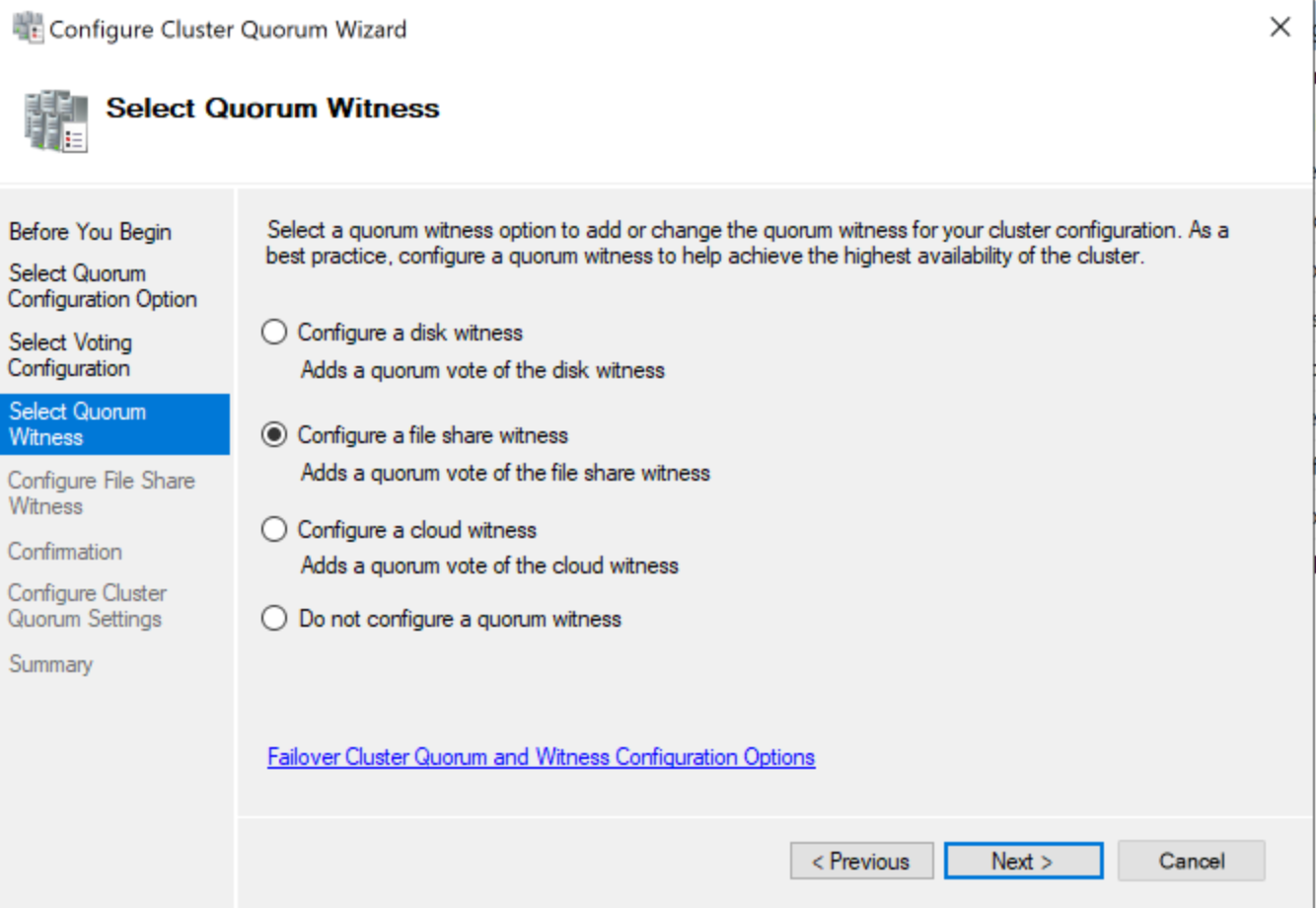Click the server cluster header icon
Viewport: 1316px width, 908px height.
(56, 120)
